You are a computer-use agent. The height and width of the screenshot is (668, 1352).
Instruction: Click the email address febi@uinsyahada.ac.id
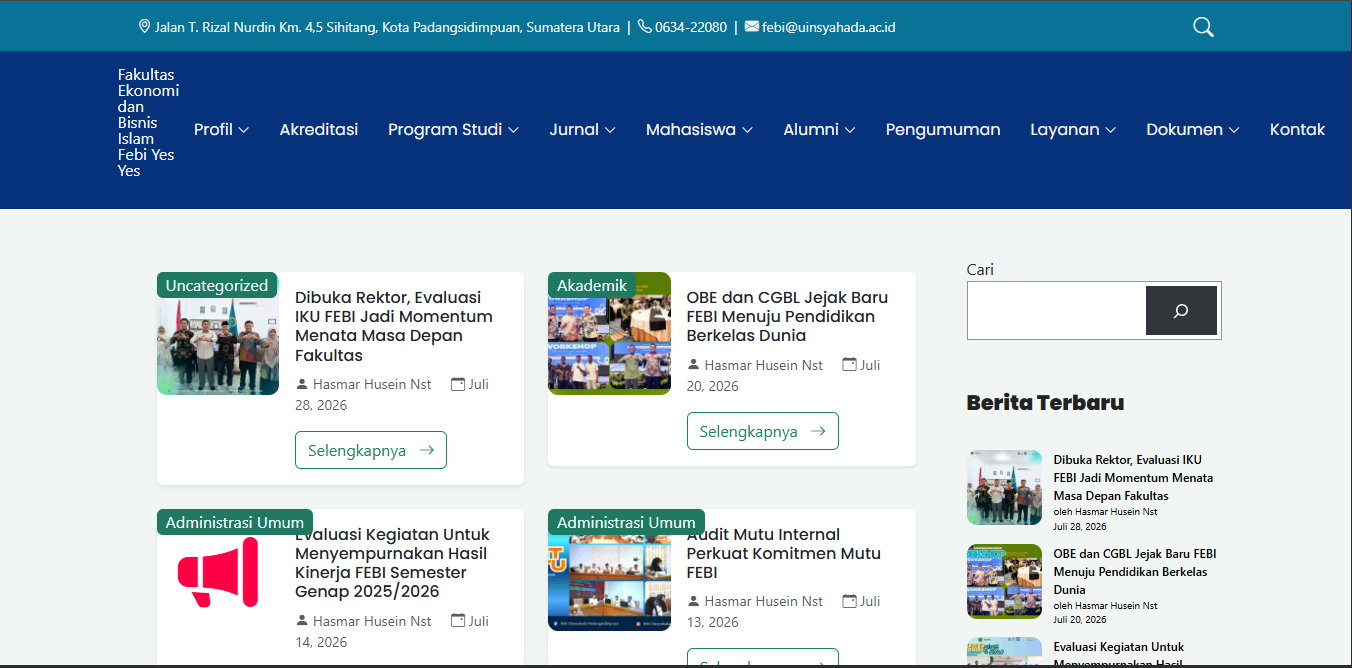(x=829, y=27)
